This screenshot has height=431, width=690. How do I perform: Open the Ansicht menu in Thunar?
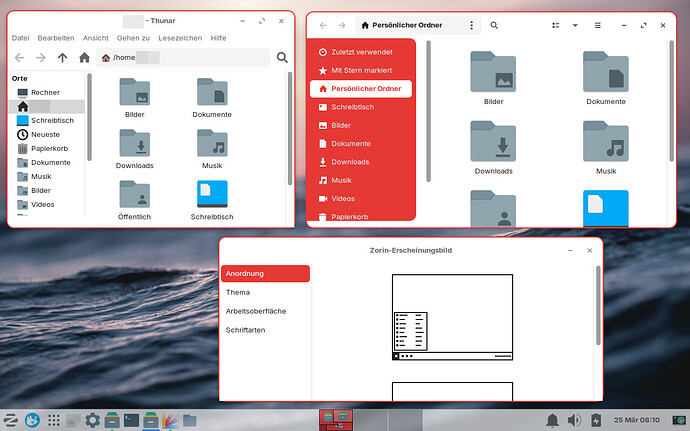(96, 38)
